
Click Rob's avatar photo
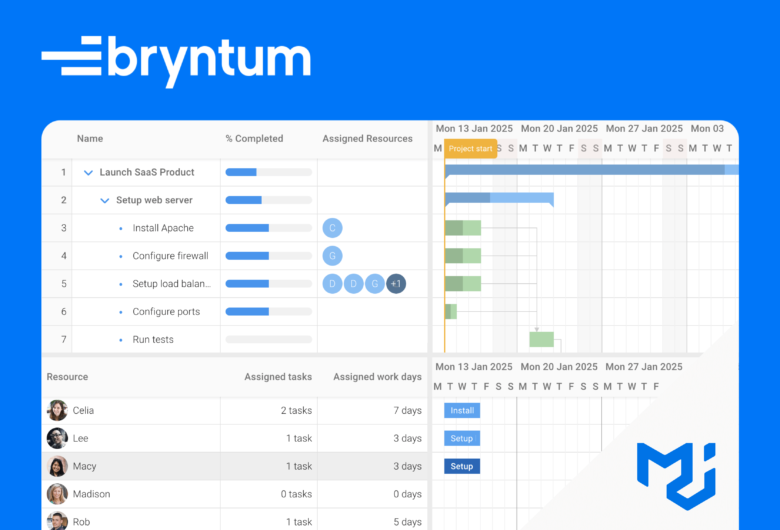(57, 521)
